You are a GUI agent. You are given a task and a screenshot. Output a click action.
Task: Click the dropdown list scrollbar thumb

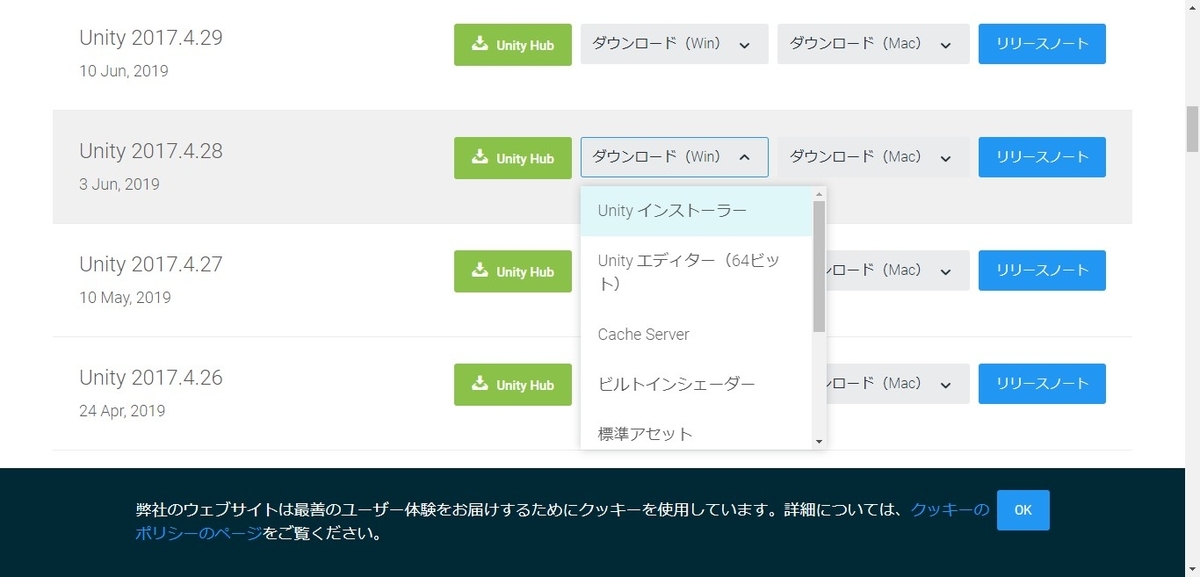click(819, 266)
